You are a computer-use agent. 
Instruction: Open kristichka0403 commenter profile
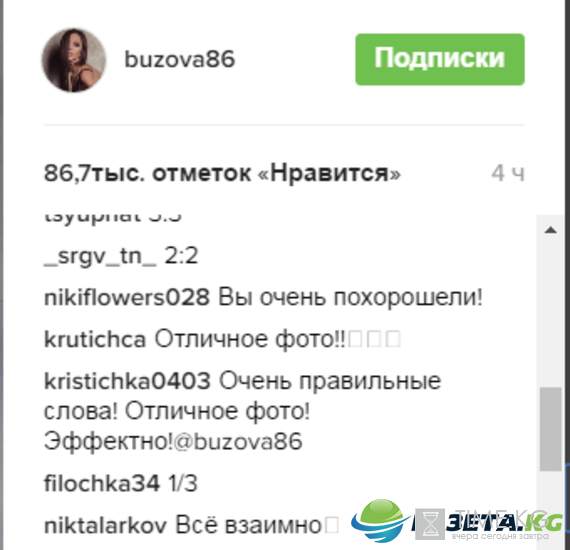click(127, 381)
